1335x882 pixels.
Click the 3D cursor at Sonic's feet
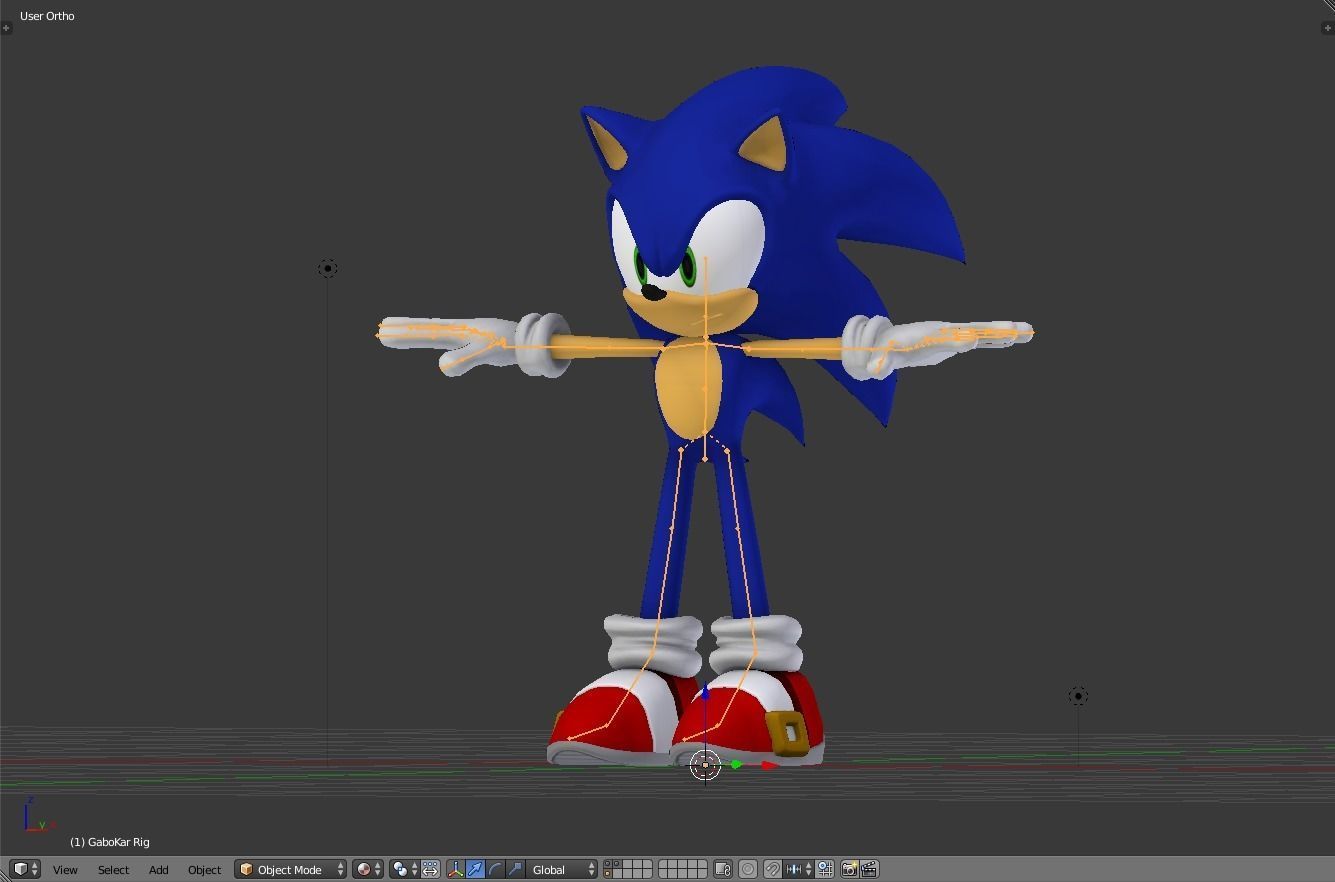[705, 765]
